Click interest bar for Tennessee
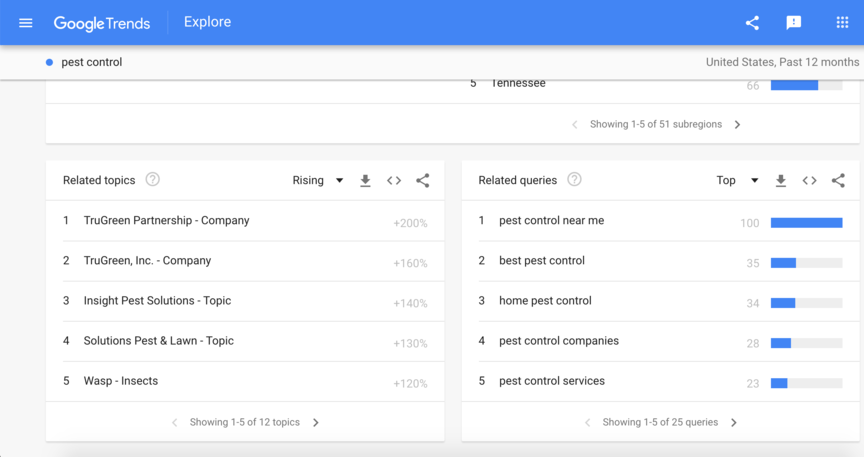This screenshot has height=457, width=864. pyautogui.click(x=807, y=85)
